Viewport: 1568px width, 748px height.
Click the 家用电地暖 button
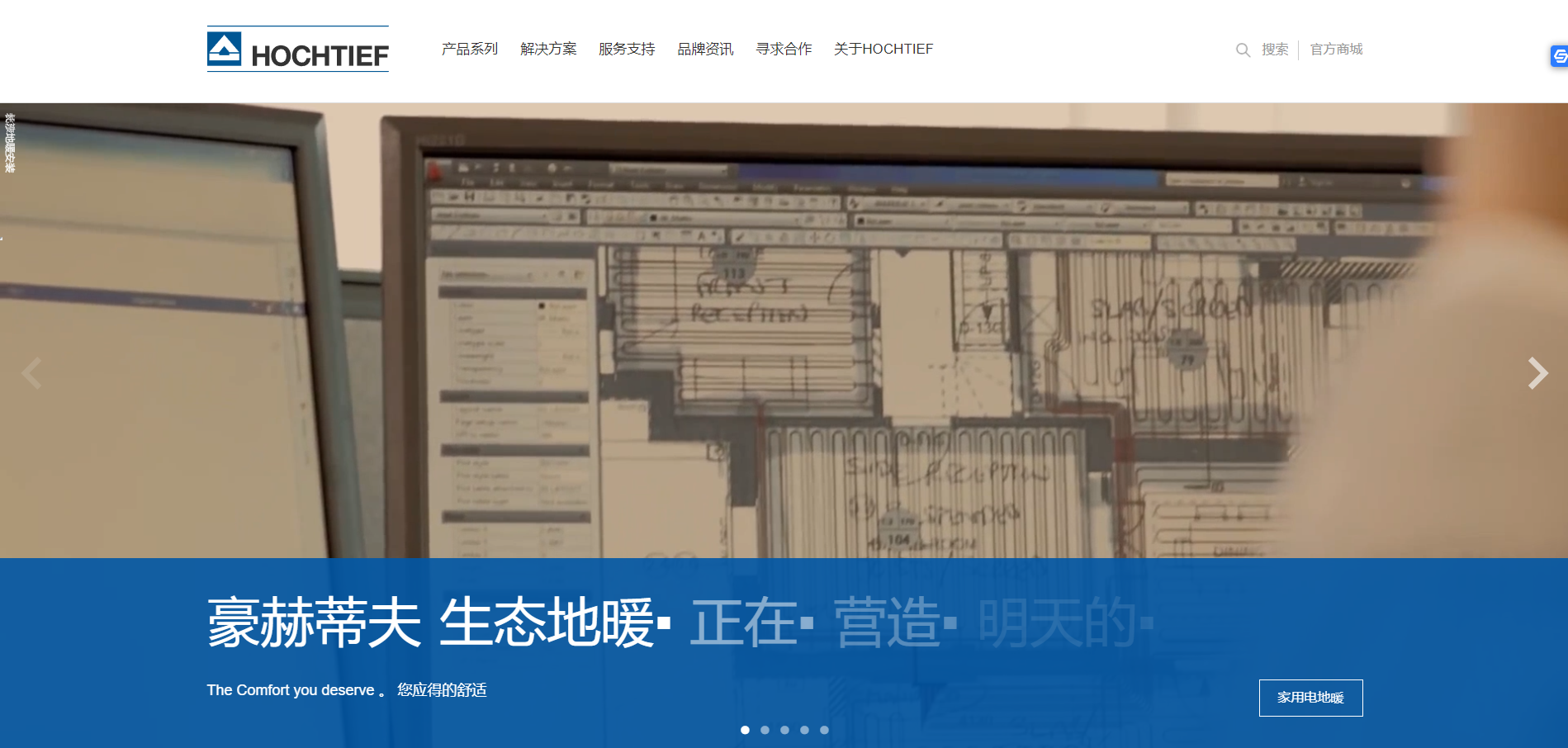[1310, 698]
